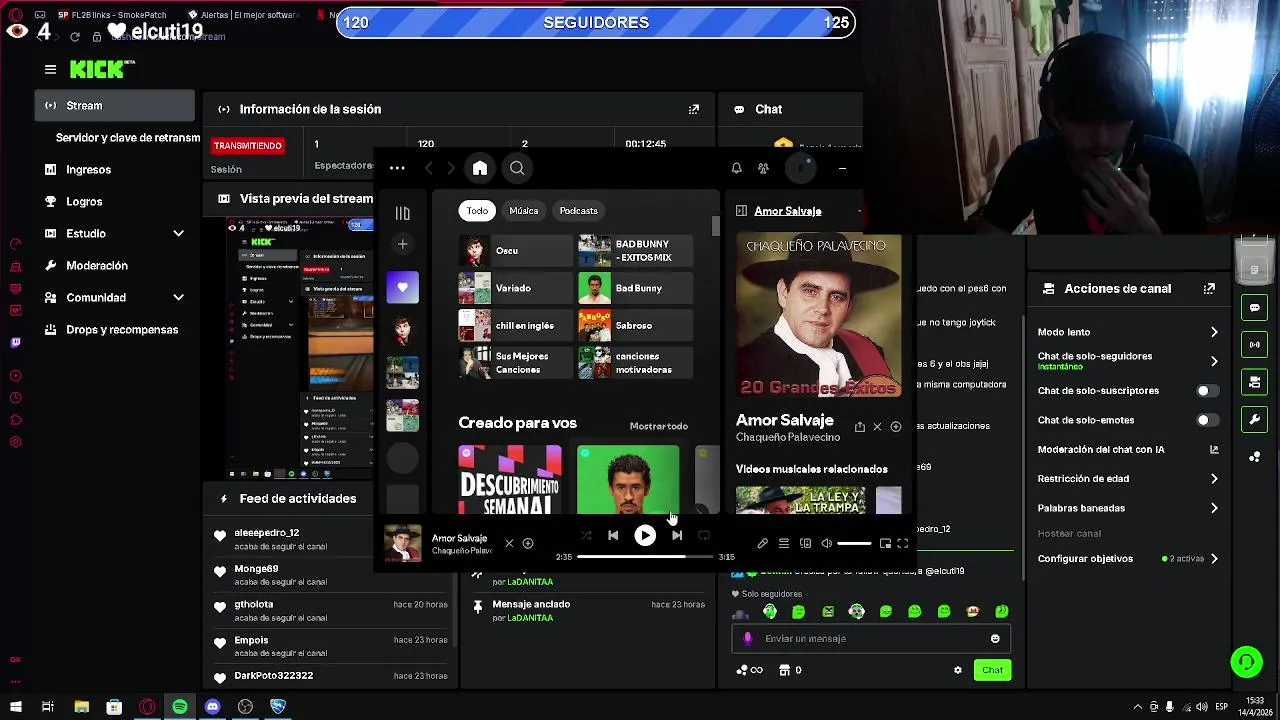Open Descubrimiento Semanal card

pos(510,480)
